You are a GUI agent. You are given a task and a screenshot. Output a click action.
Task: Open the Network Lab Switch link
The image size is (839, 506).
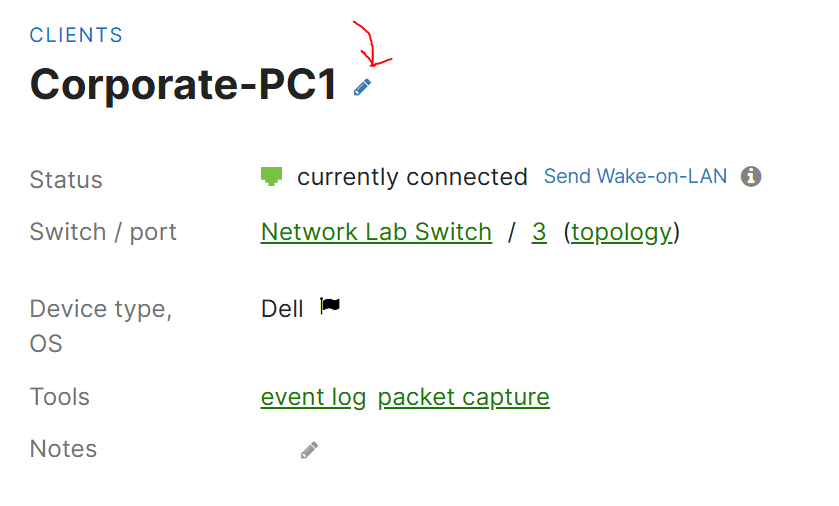(376, 232)
